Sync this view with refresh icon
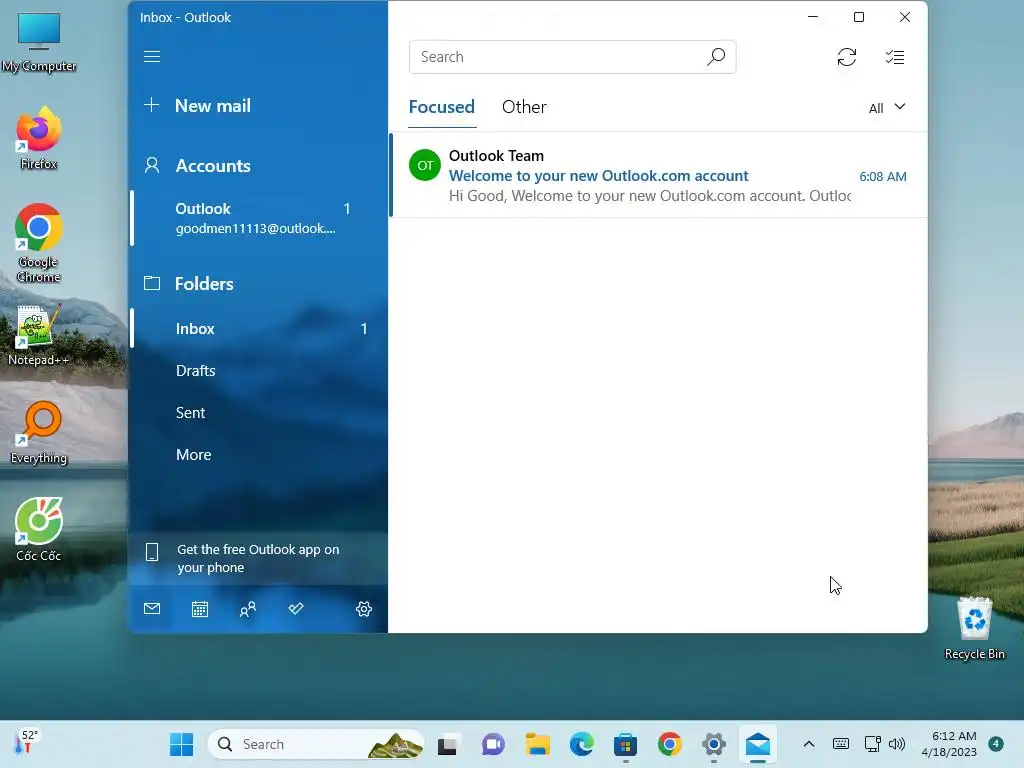Screen dimensions: 1024x768 click(846, 57)
